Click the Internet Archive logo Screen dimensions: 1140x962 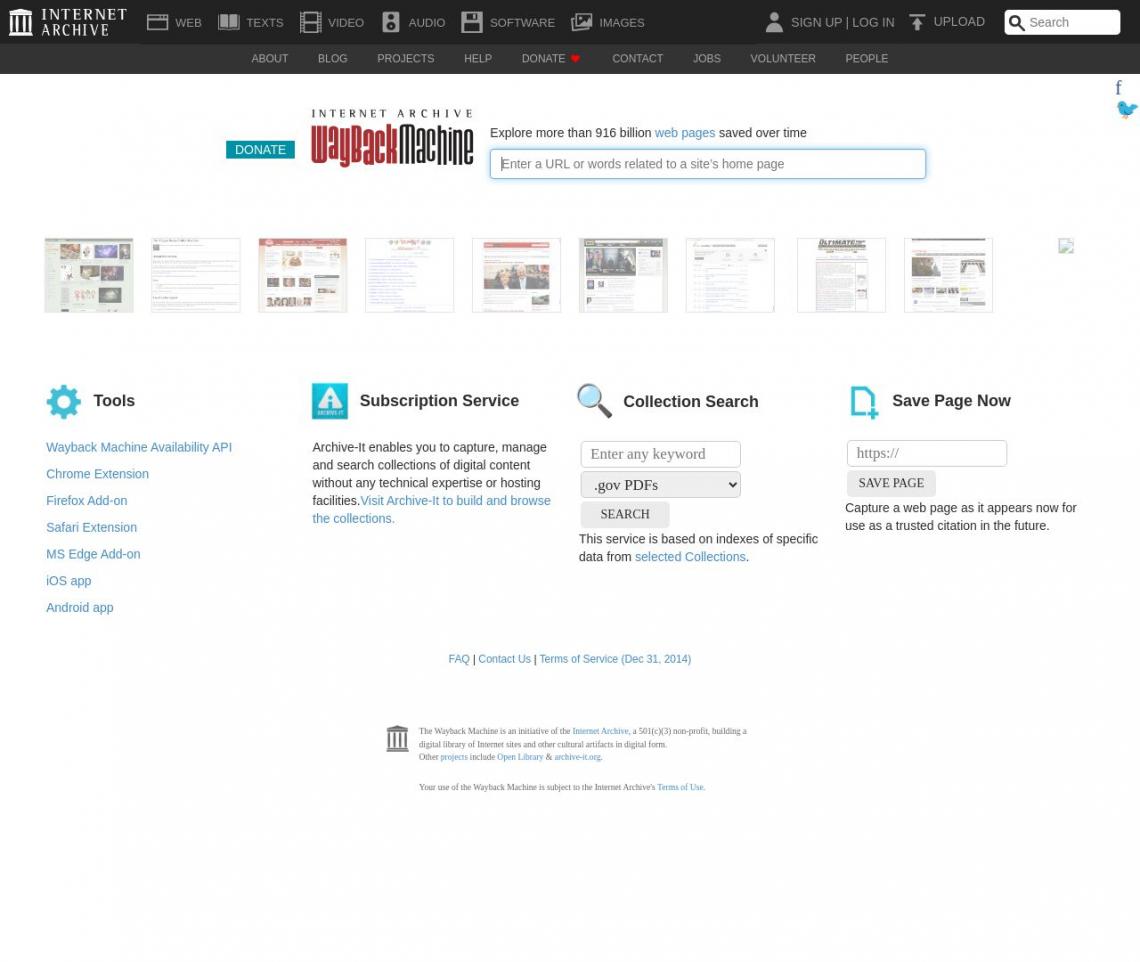point(68,22)
